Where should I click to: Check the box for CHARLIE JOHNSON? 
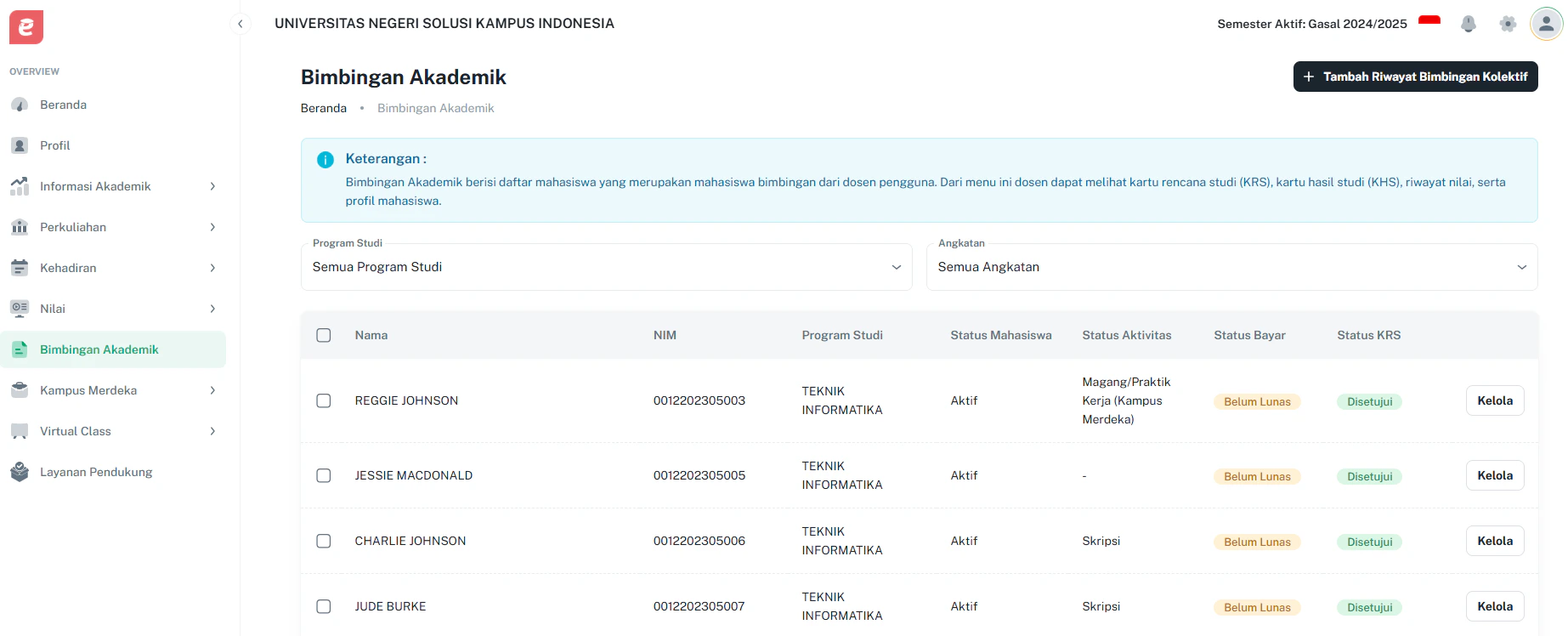[x=324, y=541]
